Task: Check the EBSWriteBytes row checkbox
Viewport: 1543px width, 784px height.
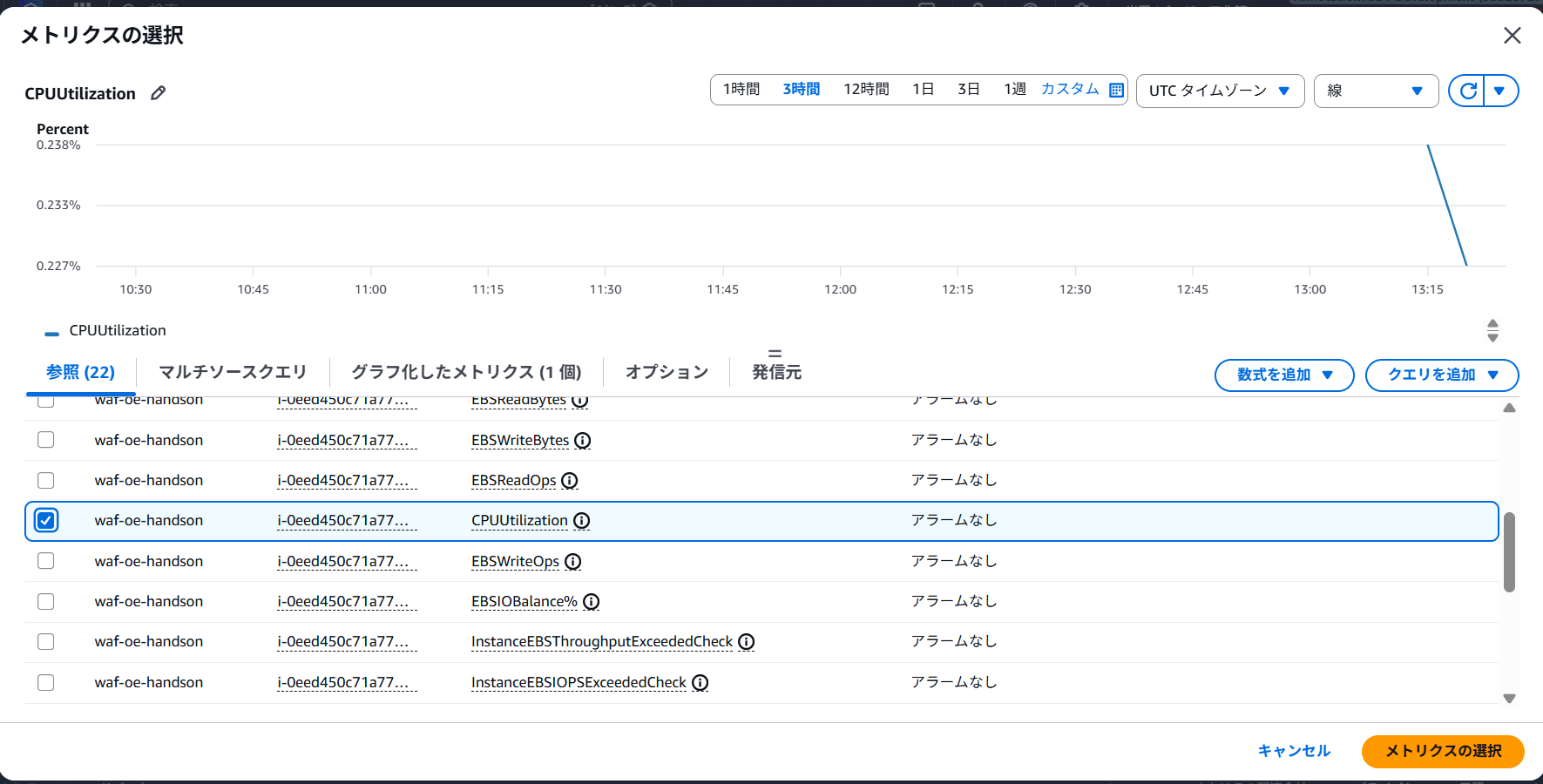Action: 46,440
